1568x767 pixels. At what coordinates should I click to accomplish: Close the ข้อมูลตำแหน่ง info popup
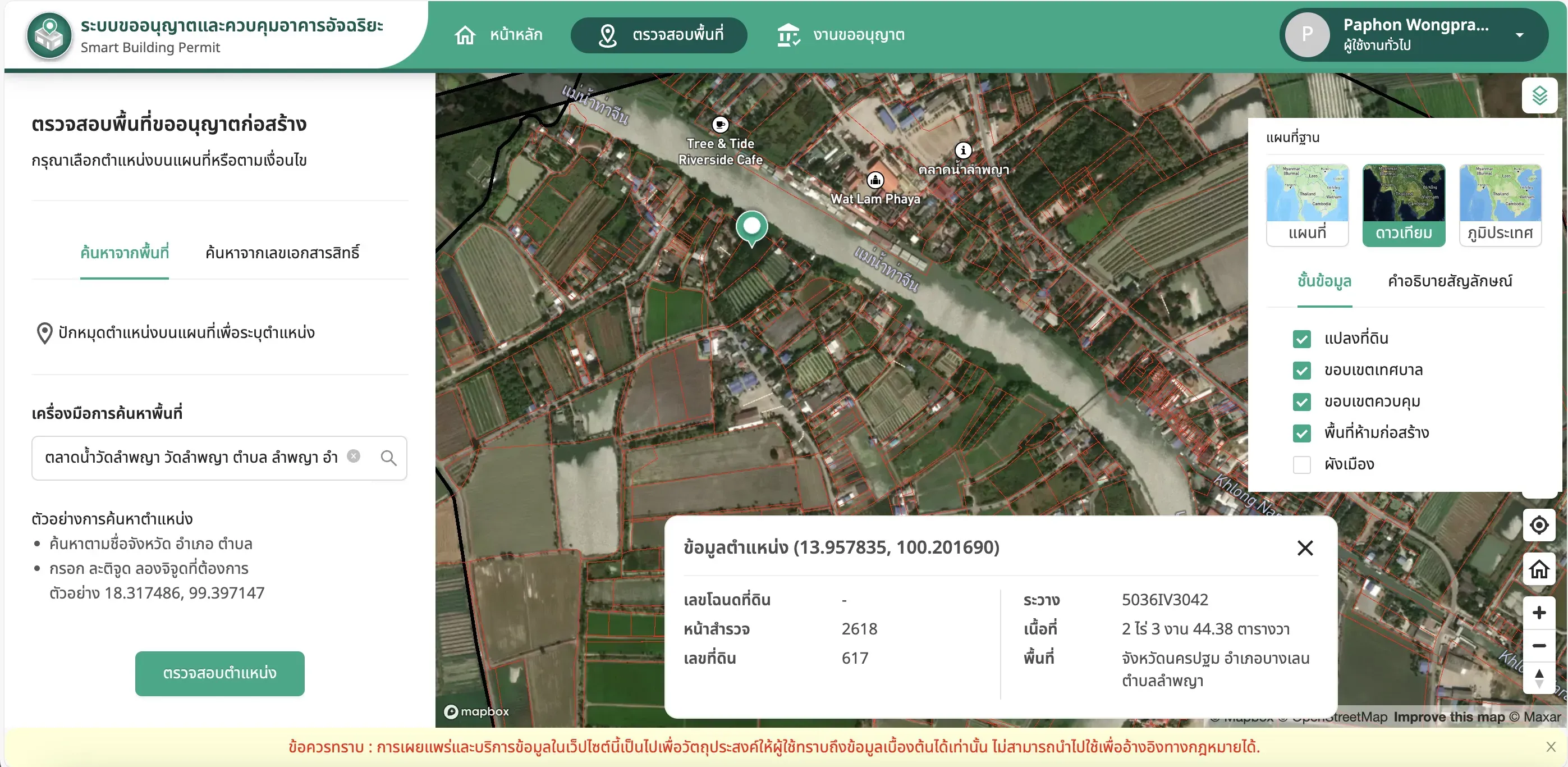[1305, 547]
